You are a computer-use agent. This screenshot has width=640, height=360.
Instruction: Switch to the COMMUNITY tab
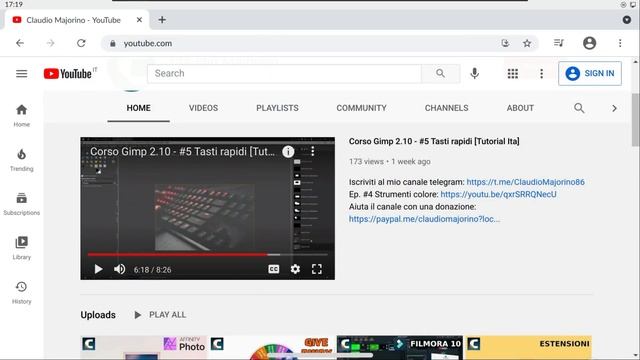[361, 108]
